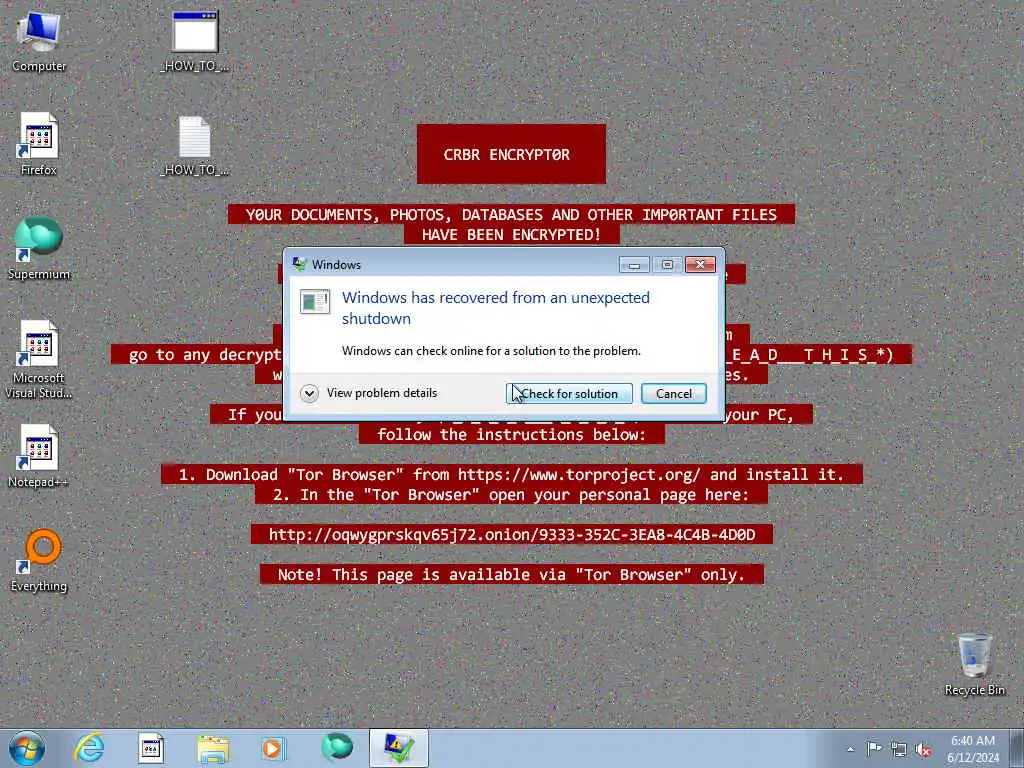Click the Windows dialog title icon
This screenshot has height=768, width=1024.
300,264
